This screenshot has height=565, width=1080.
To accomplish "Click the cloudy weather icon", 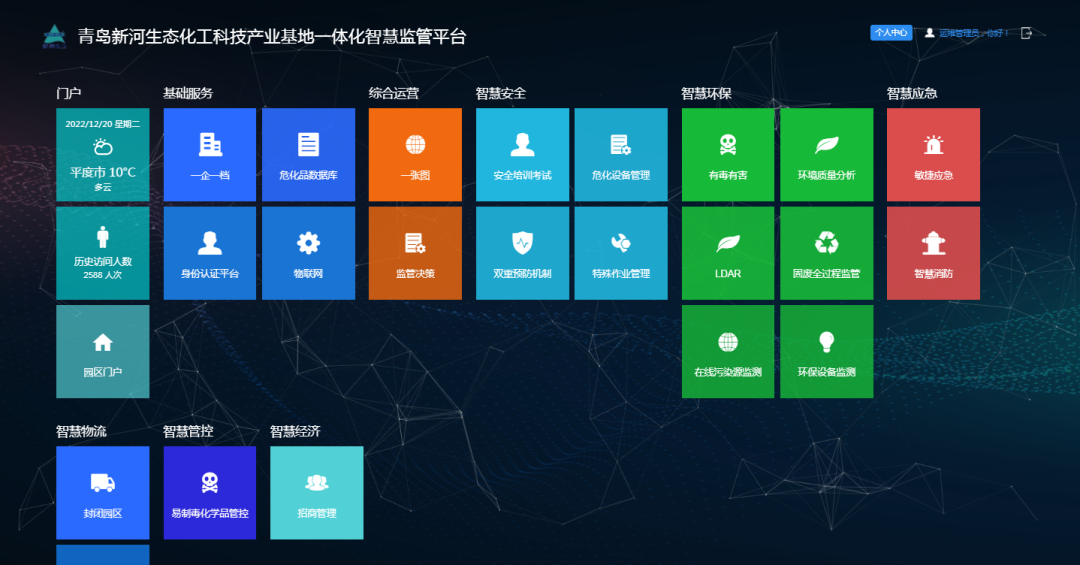I will click(103, 147).
